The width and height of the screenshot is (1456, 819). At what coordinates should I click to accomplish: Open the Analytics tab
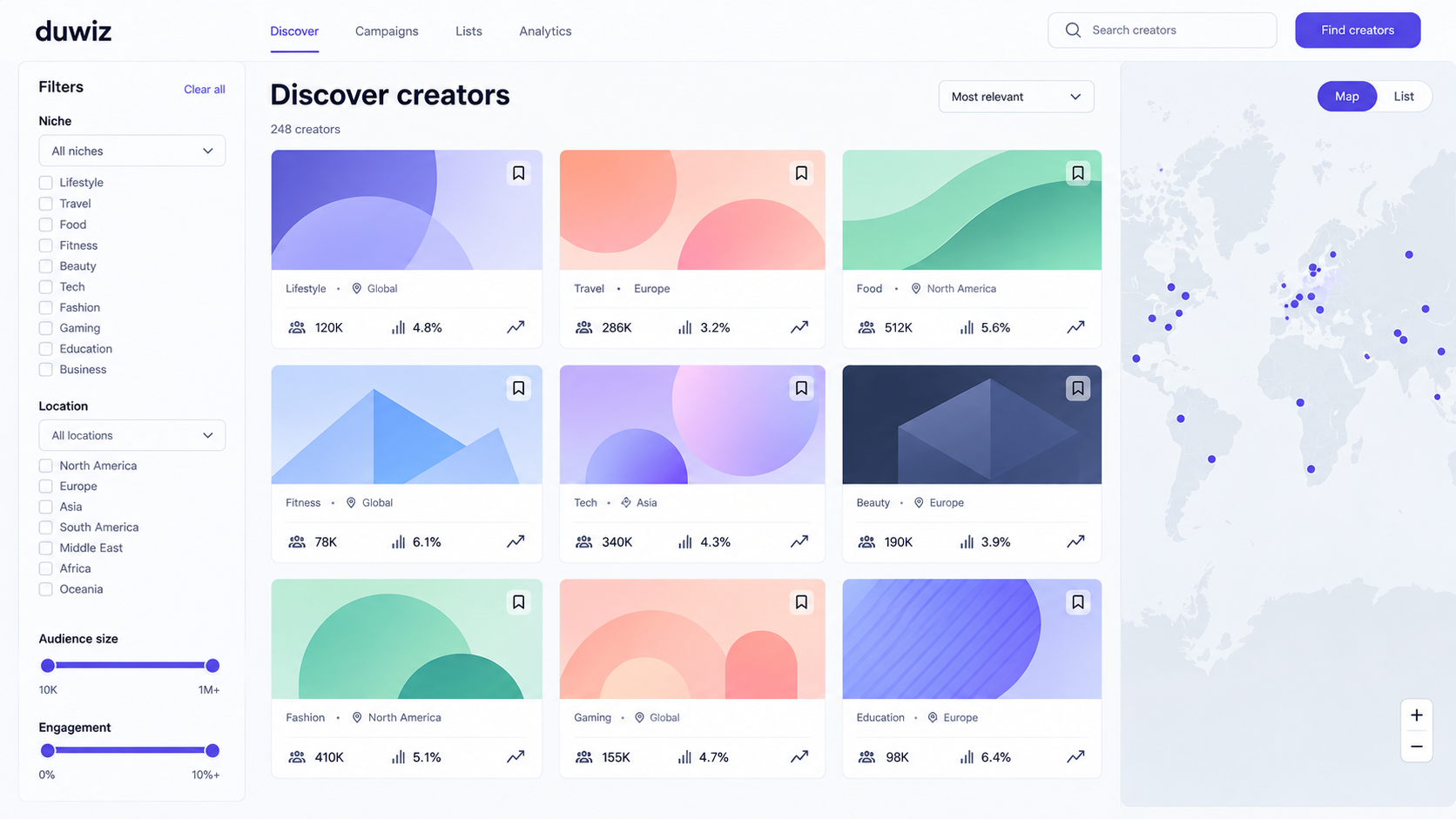tap(545, 31)
